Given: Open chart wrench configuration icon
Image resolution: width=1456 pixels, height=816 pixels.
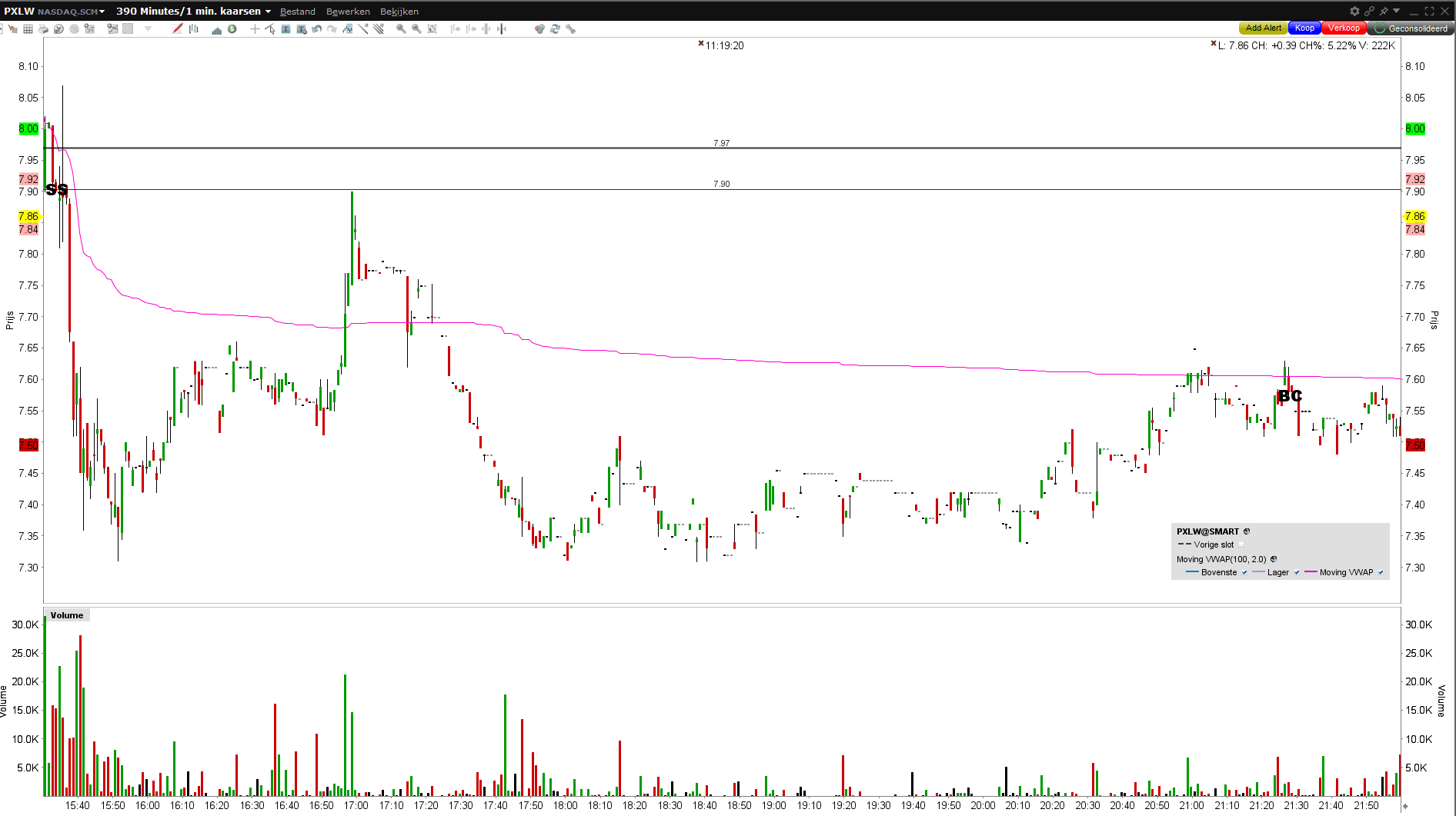Looking at the screenshot, I should coord(570,28).
